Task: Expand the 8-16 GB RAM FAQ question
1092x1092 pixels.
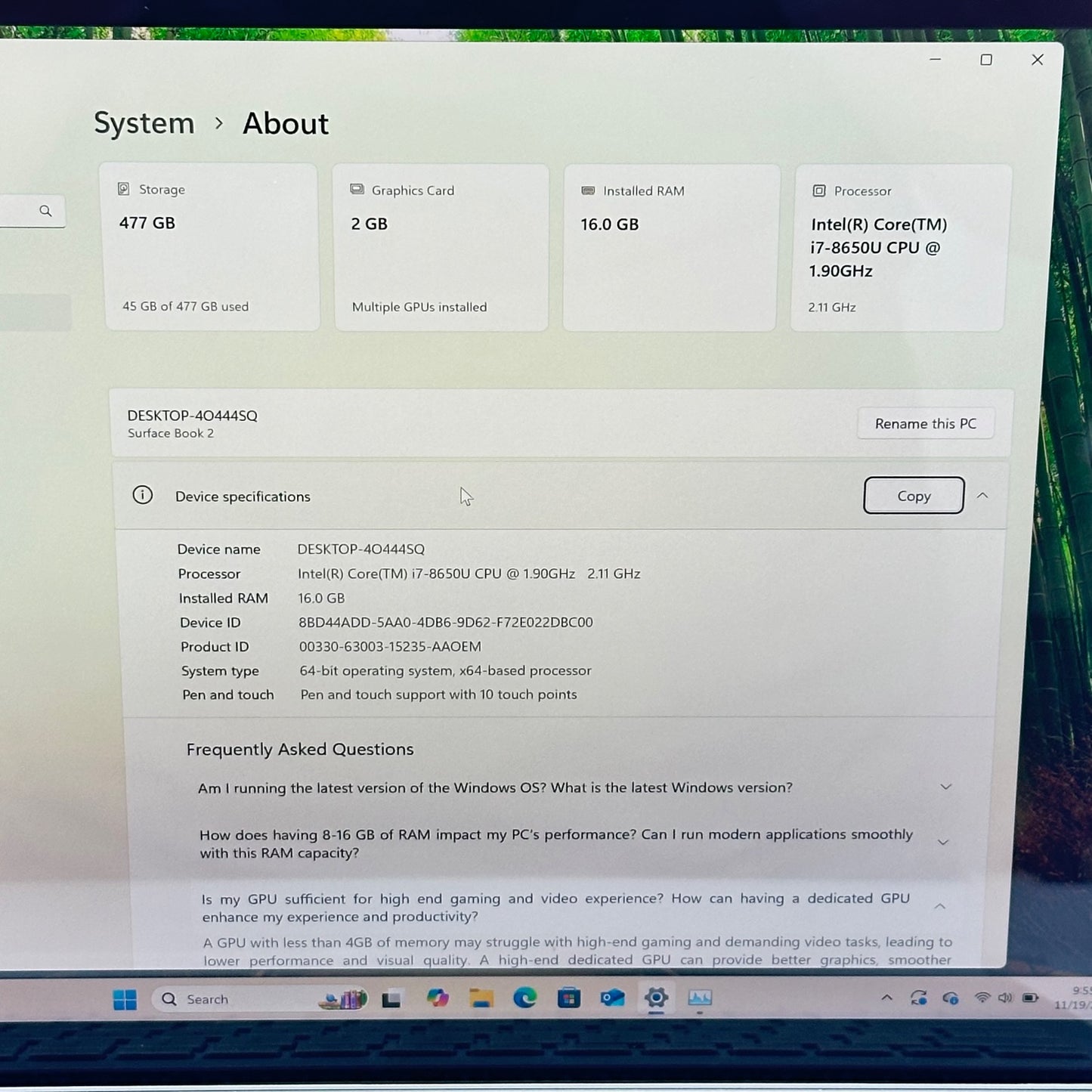Action: 943,843
